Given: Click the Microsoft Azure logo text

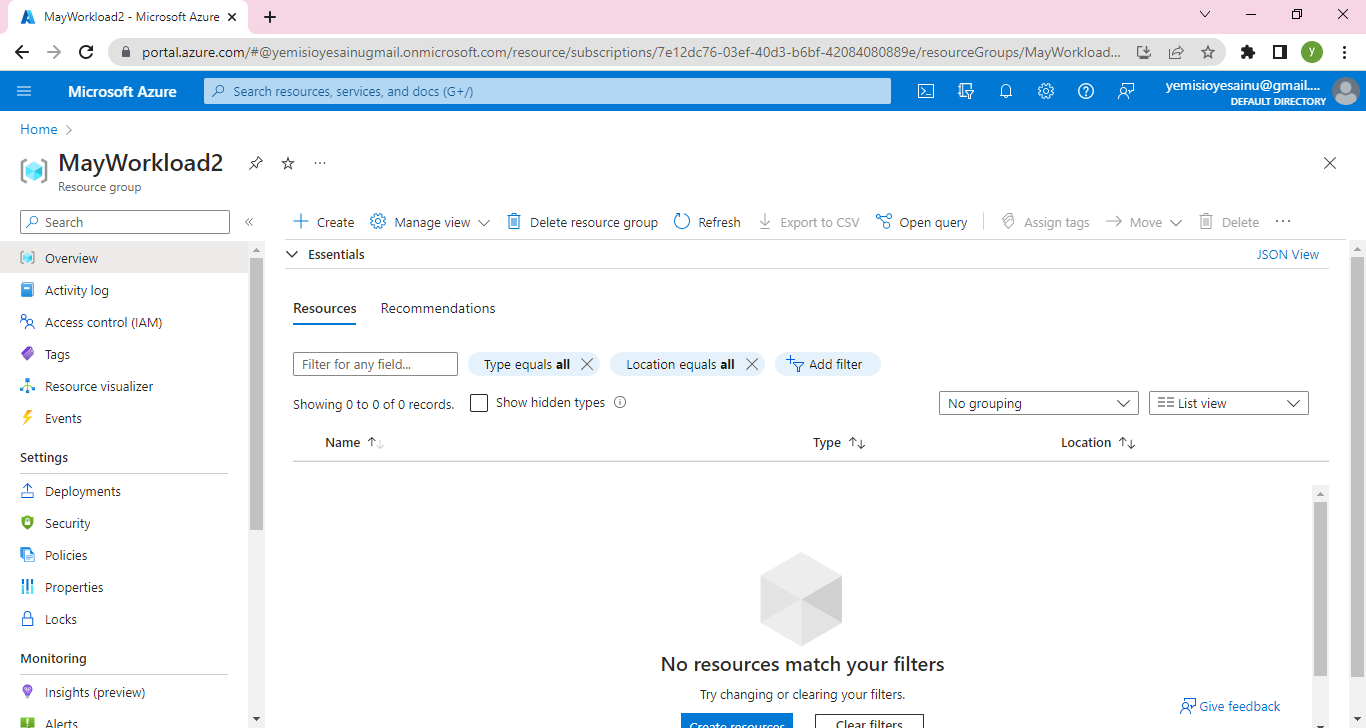Looking at the screenshot, I should (122, 91).
